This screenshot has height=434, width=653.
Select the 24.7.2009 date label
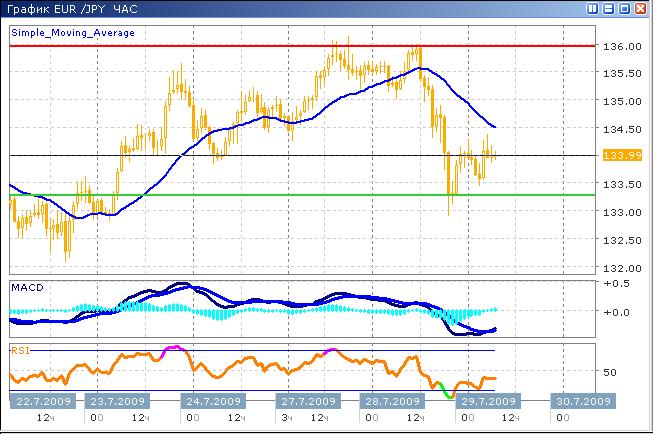click(x=213, y=402)
